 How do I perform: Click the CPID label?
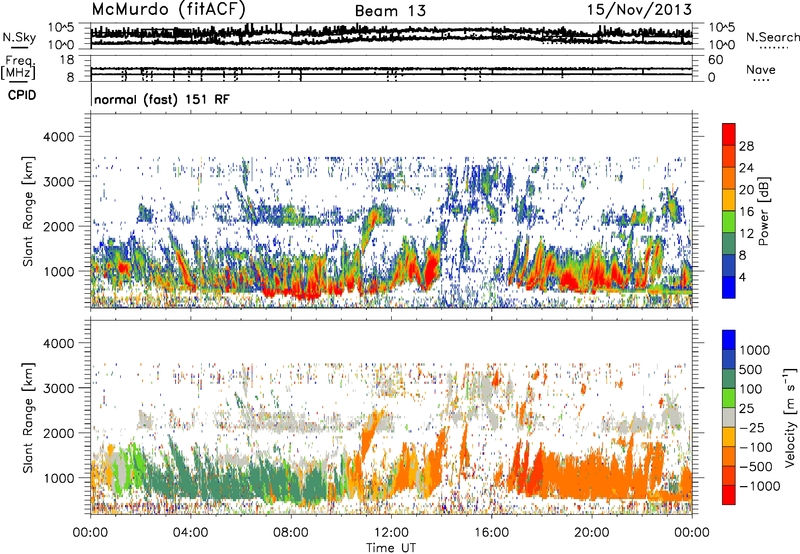22,95
